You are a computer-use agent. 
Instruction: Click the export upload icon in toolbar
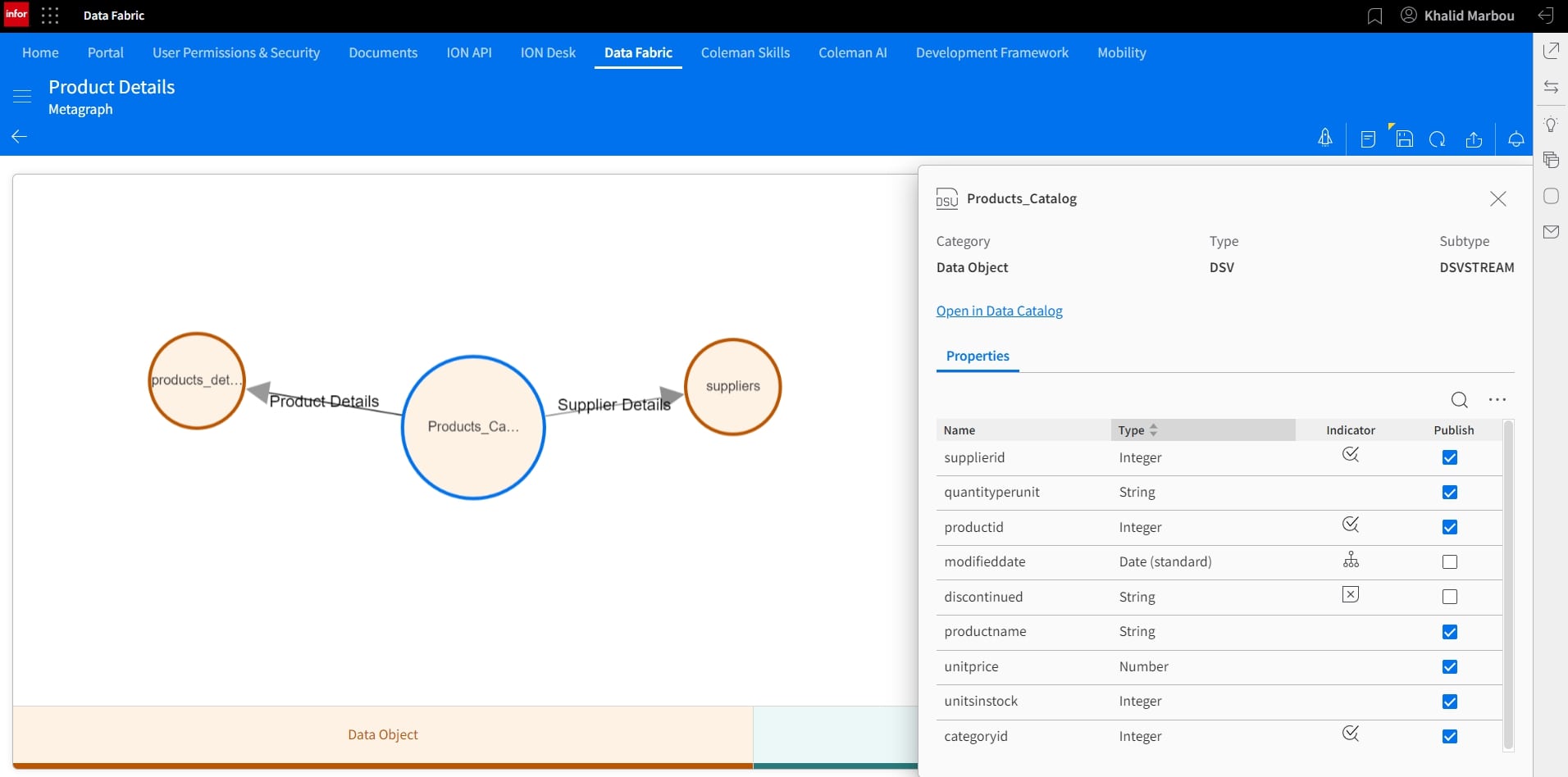pyautogui.click(x=1474, y=139)
